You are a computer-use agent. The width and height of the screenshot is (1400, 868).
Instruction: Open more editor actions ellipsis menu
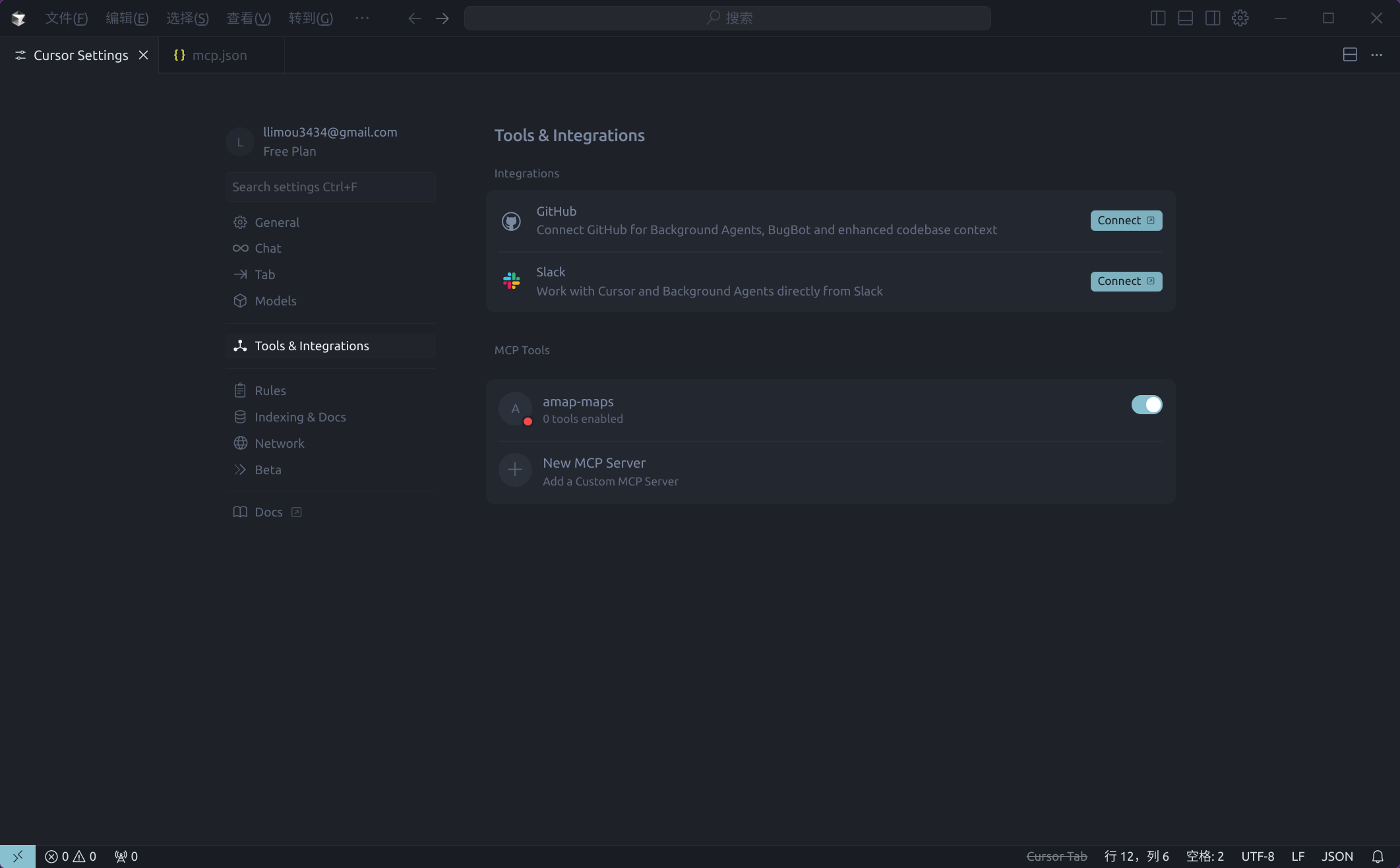[1377, 55]
